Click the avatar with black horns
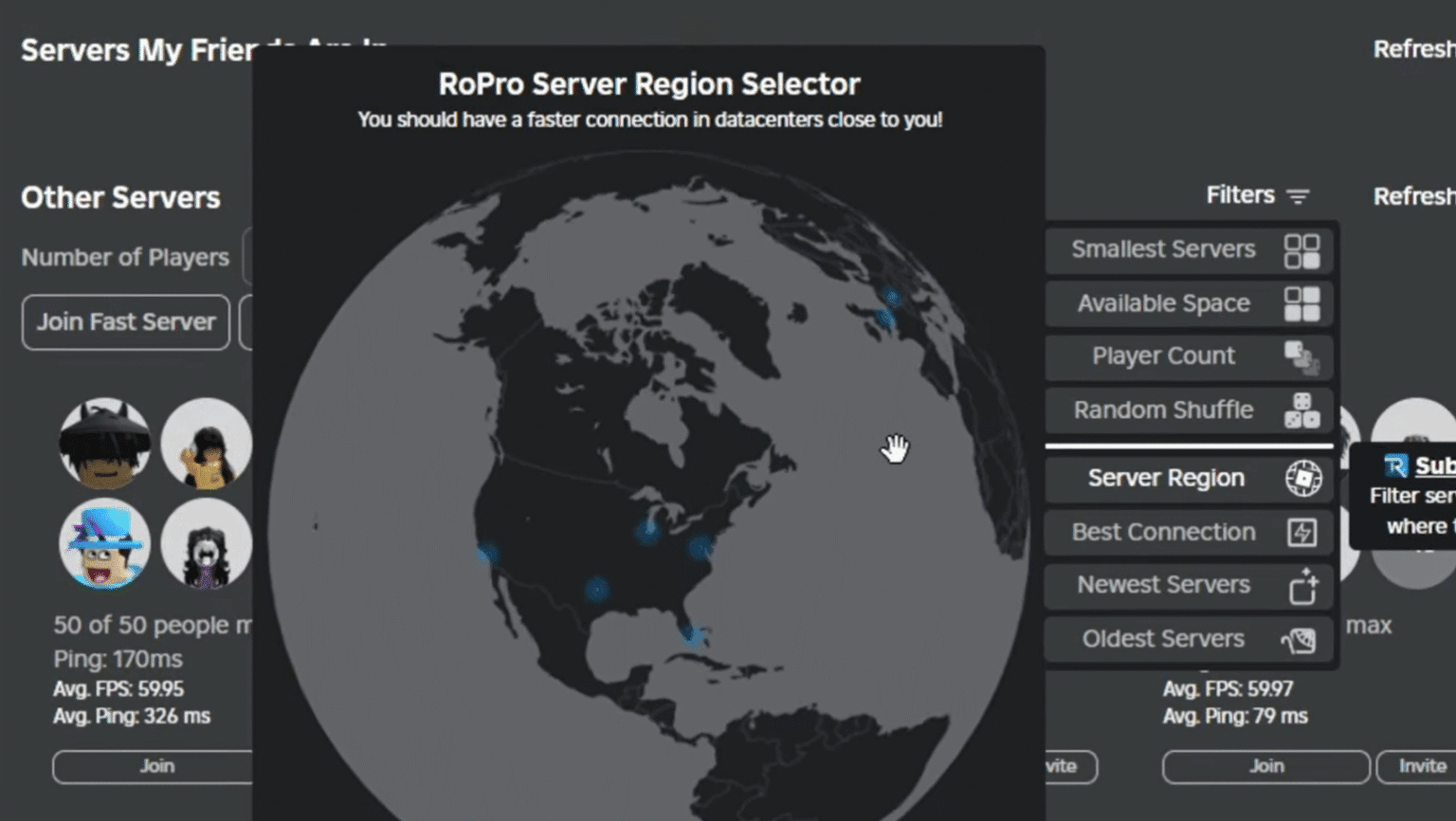Viewport: 1456px width, 821px height. [103, 443]
